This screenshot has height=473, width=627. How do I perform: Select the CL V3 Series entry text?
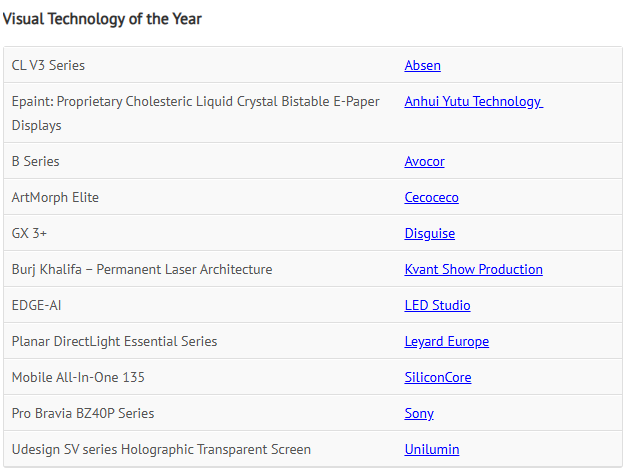(x=48, y=65)
